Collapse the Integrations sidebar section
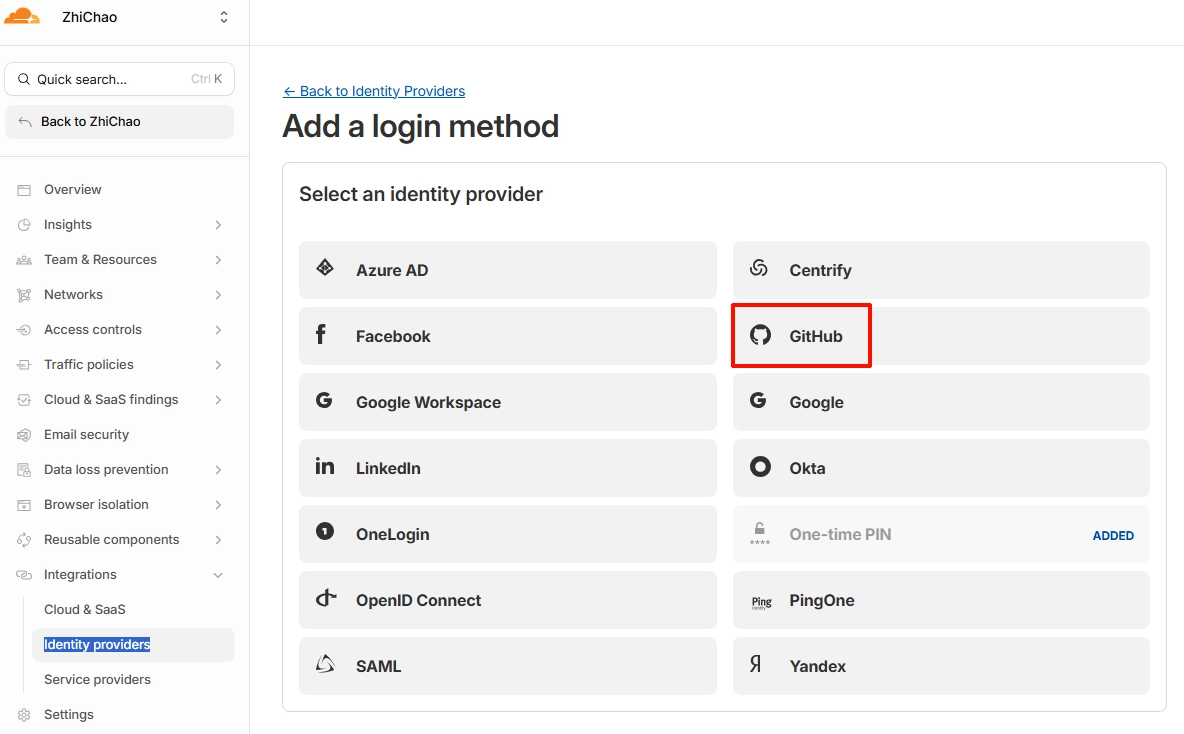 (x=218, y=575)
